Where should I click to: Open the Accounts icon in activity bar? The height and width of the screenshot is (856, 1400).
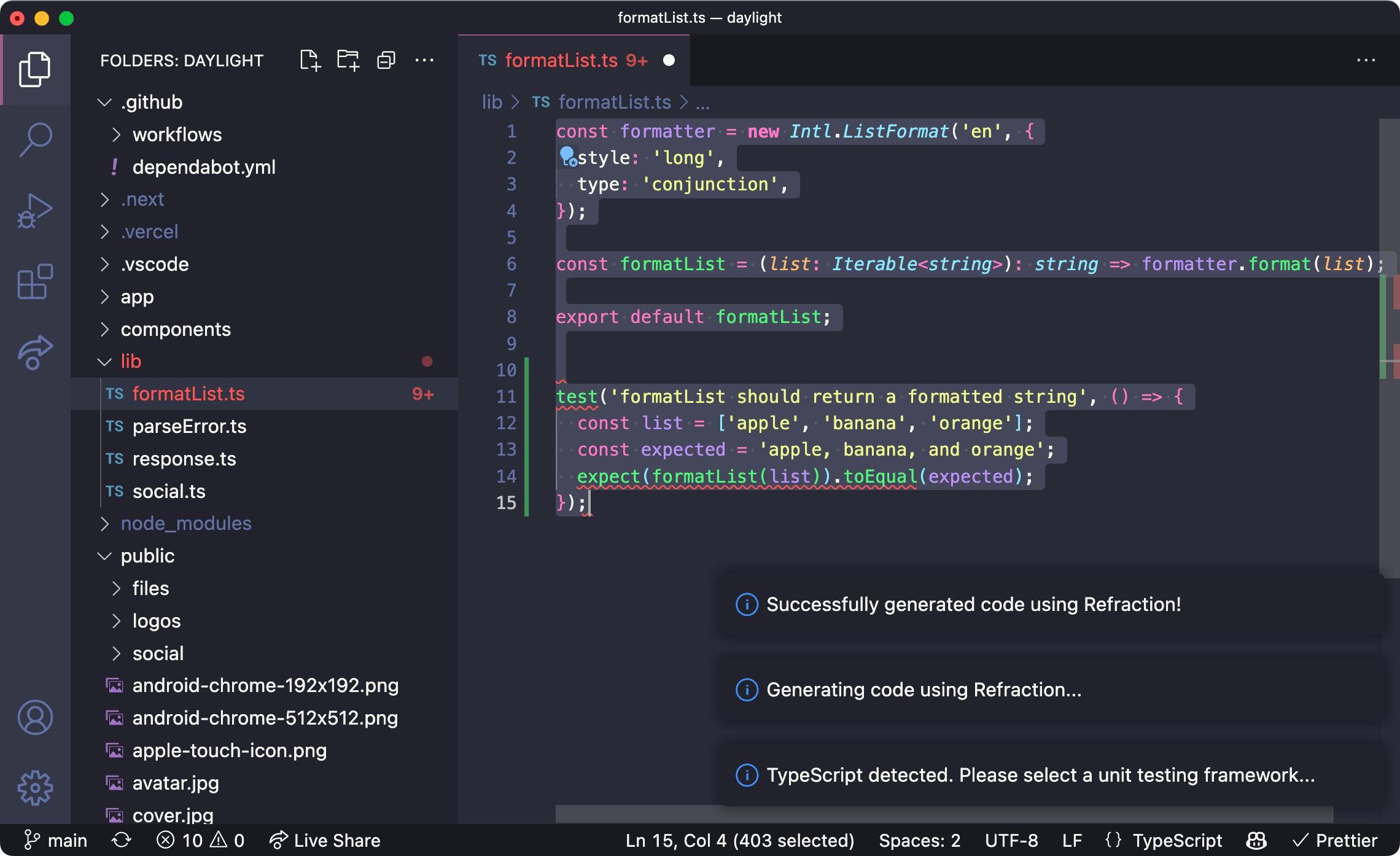point(36,717)
